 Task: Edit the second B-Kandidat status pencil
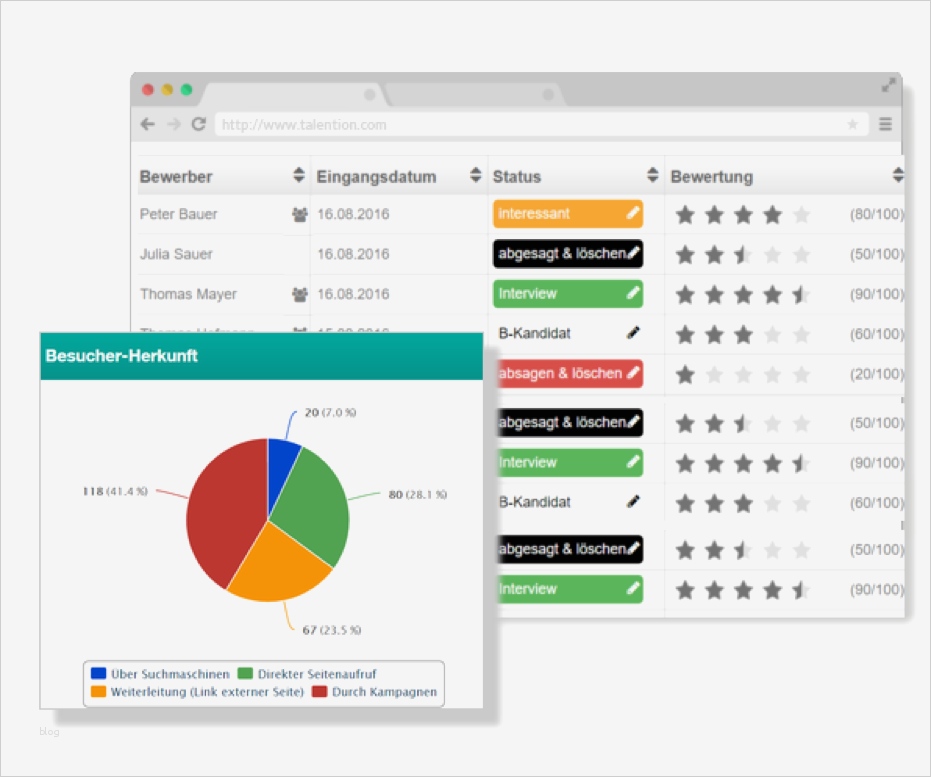[633, 502]
